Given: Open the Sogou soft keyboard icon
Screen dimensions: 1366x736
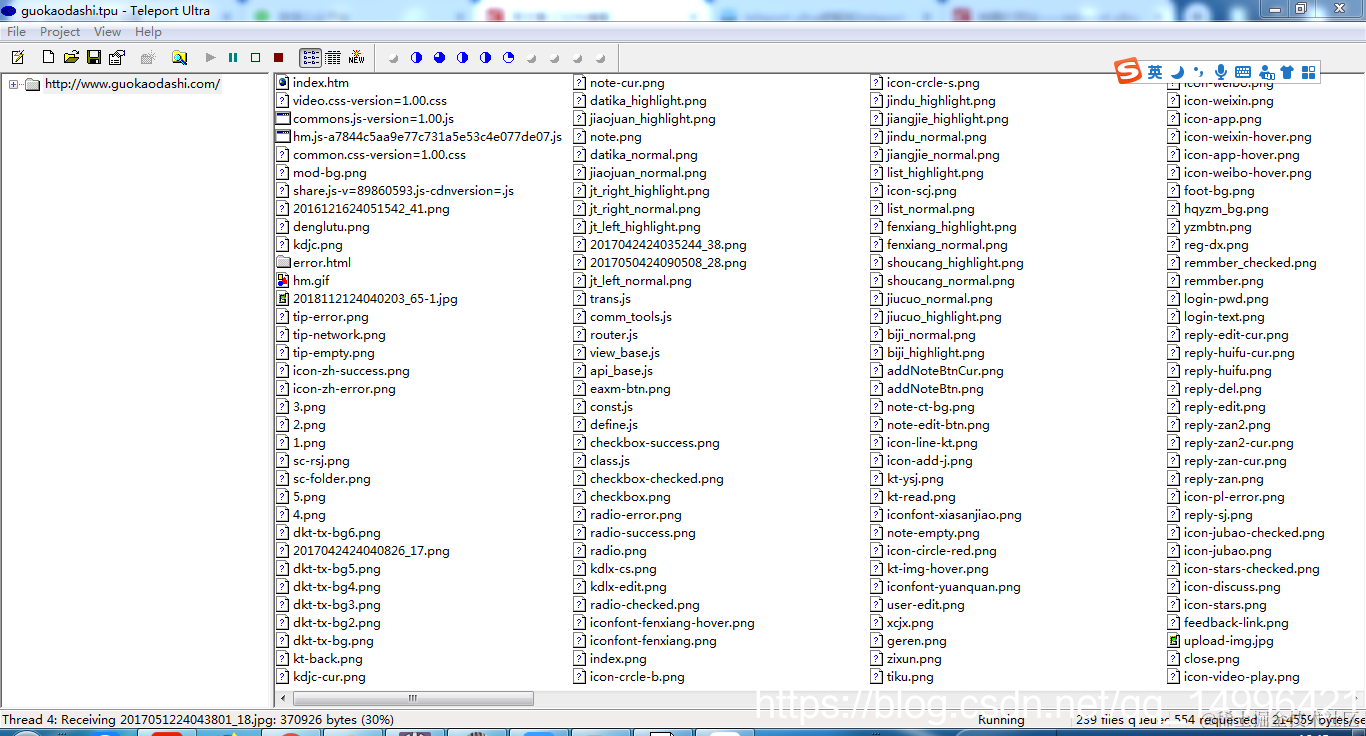Looking at the screenshot, I should point(1243,72).
